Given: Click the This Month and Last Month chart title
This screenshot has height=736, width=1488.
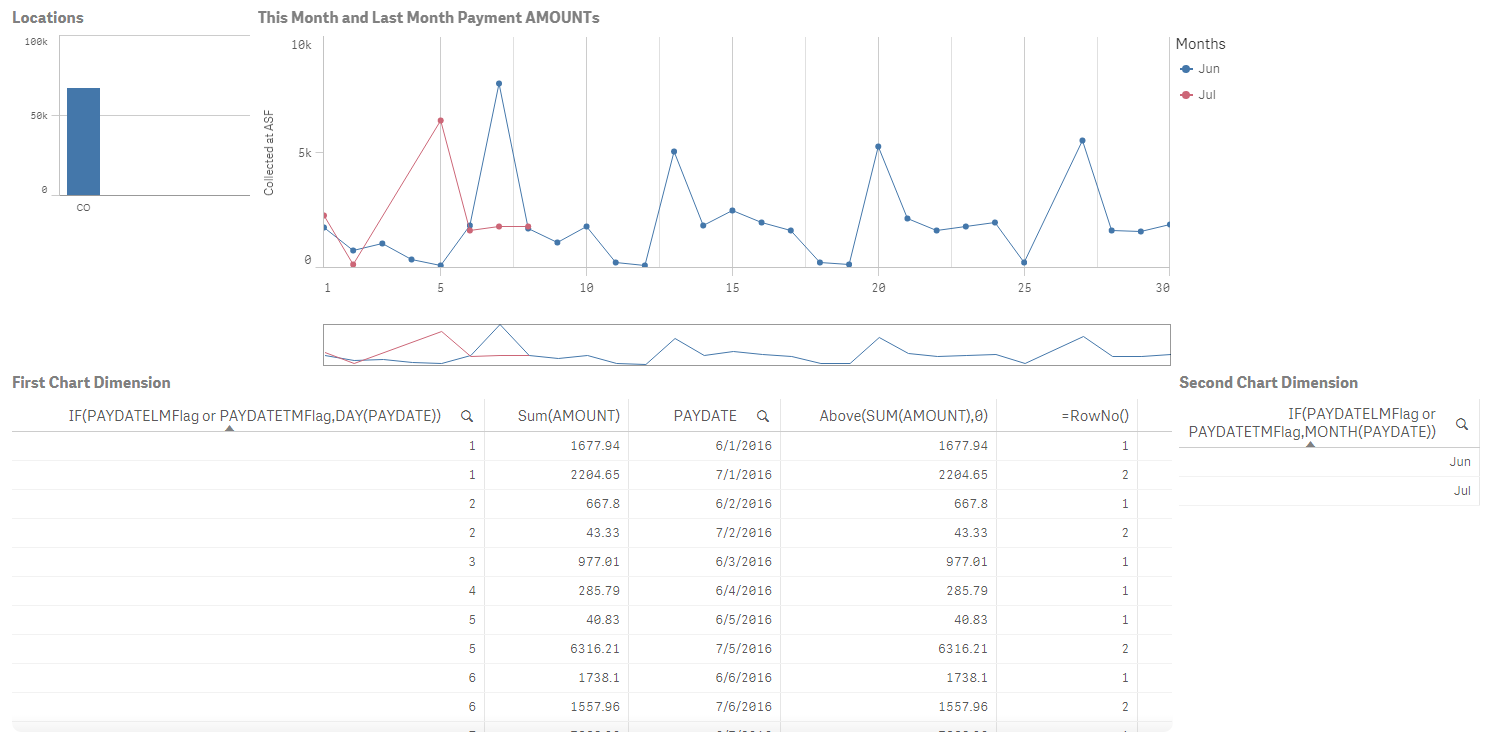Looking at the screenshot, I should 429,18.
